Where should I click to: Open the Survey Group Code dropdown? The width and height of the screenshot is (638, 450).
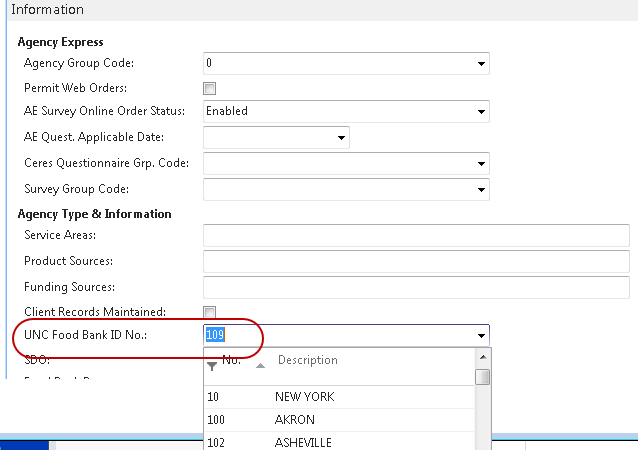click(481, 189)
